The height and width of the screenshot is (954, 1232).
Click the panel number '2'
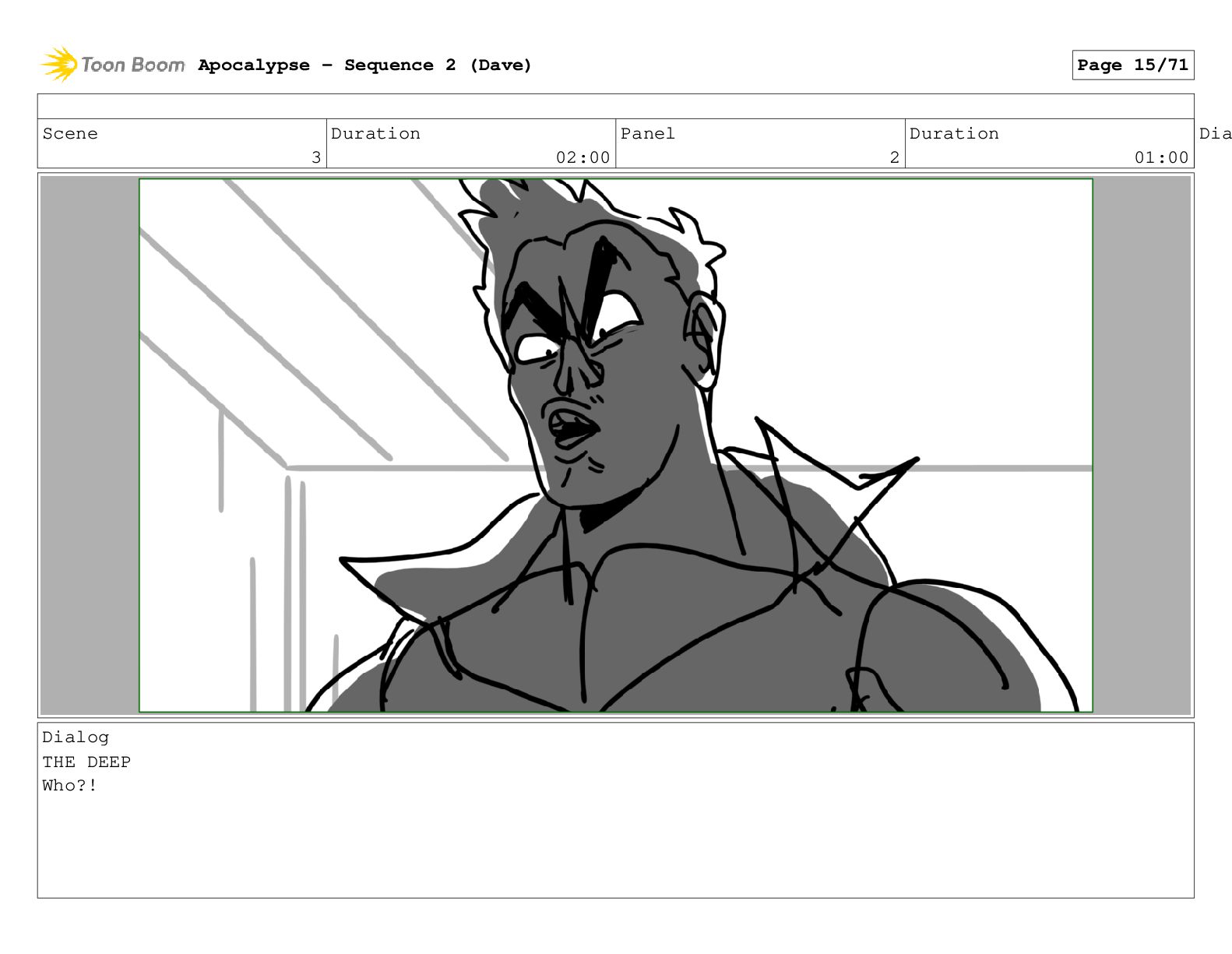pos(895,157)
